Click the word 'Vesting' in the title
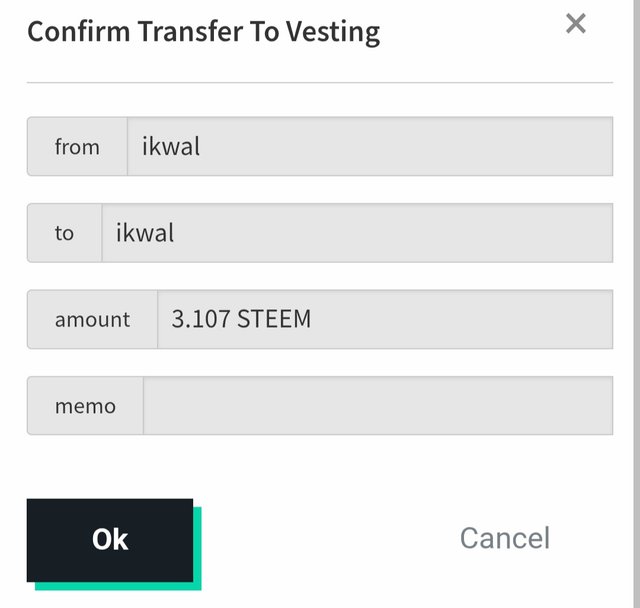Viewport: 640px width, 608px height. 333,32
